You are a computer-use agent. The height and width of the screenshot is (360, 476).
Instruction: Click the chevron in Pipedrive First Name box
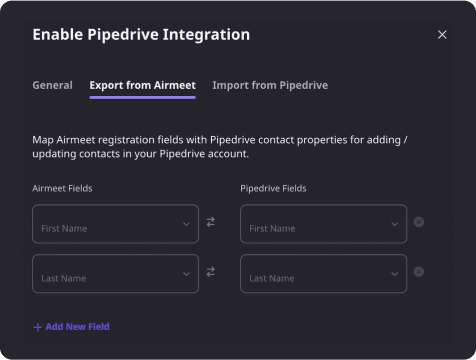click(394, 224)
